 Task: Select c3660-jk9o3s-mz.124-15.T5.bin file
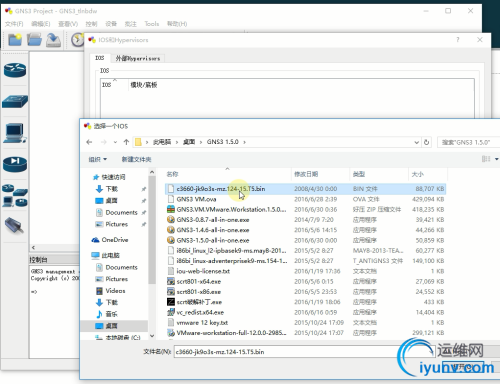[x=305, y=189]
